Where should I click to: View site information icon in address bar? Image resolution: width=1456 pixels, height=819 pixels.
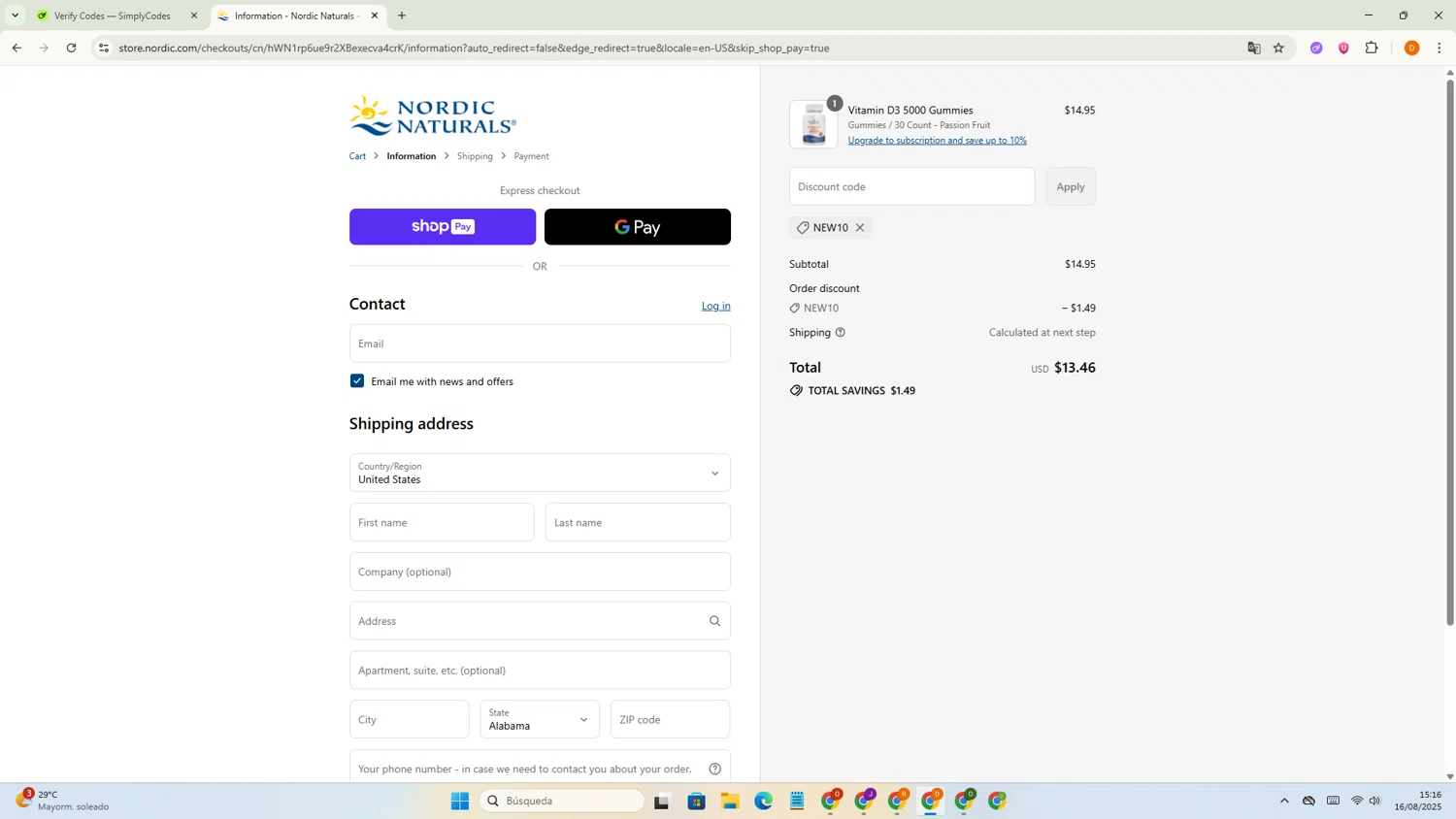pyautogui.click(x=104, y=48)
